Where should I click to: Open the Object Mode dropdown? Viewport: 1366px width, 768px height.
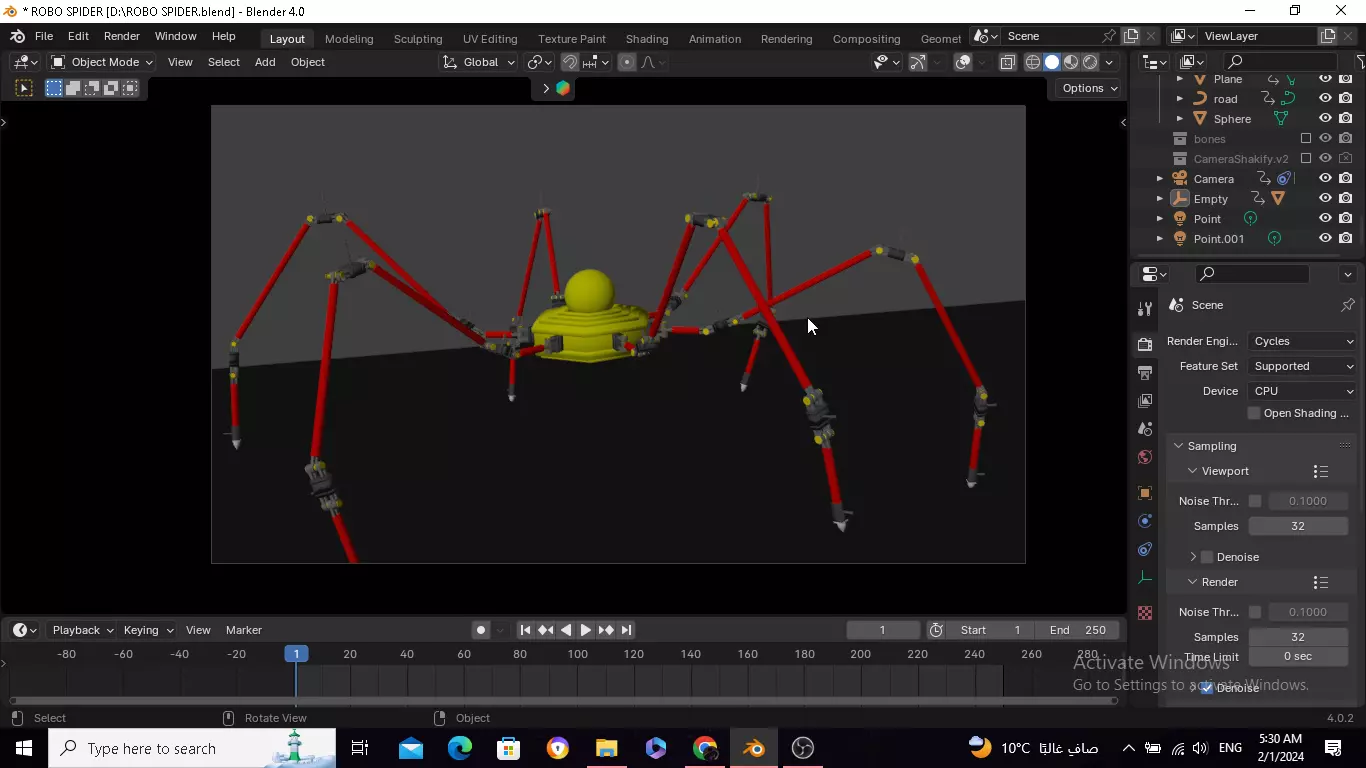(x=102, y=62)
